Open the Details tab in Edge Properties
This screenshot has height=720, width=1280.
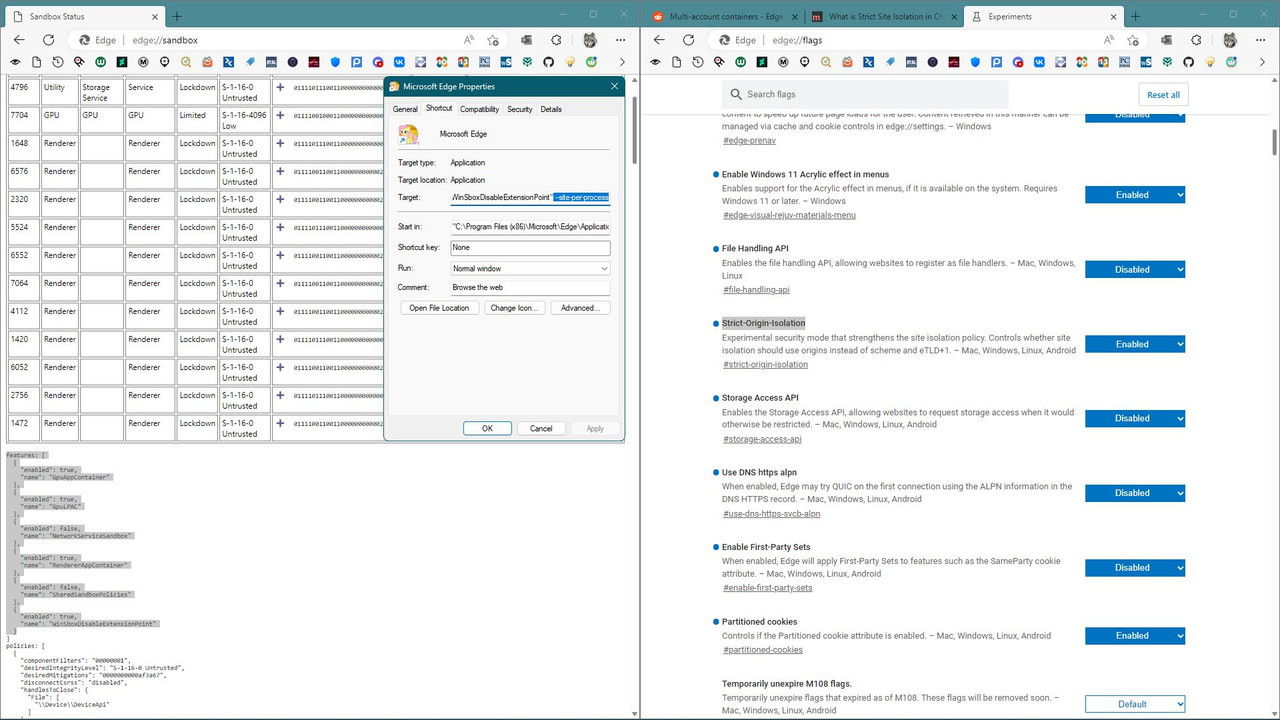(x=551, y=109)
